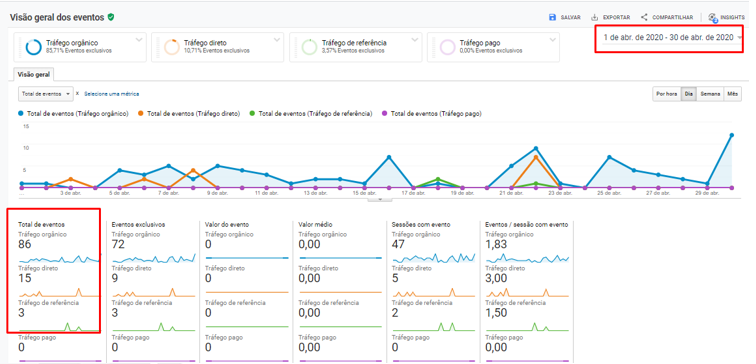Click the Selecione uma métrica link
Viewport: 756px width, 364px height.
[112, 94]
